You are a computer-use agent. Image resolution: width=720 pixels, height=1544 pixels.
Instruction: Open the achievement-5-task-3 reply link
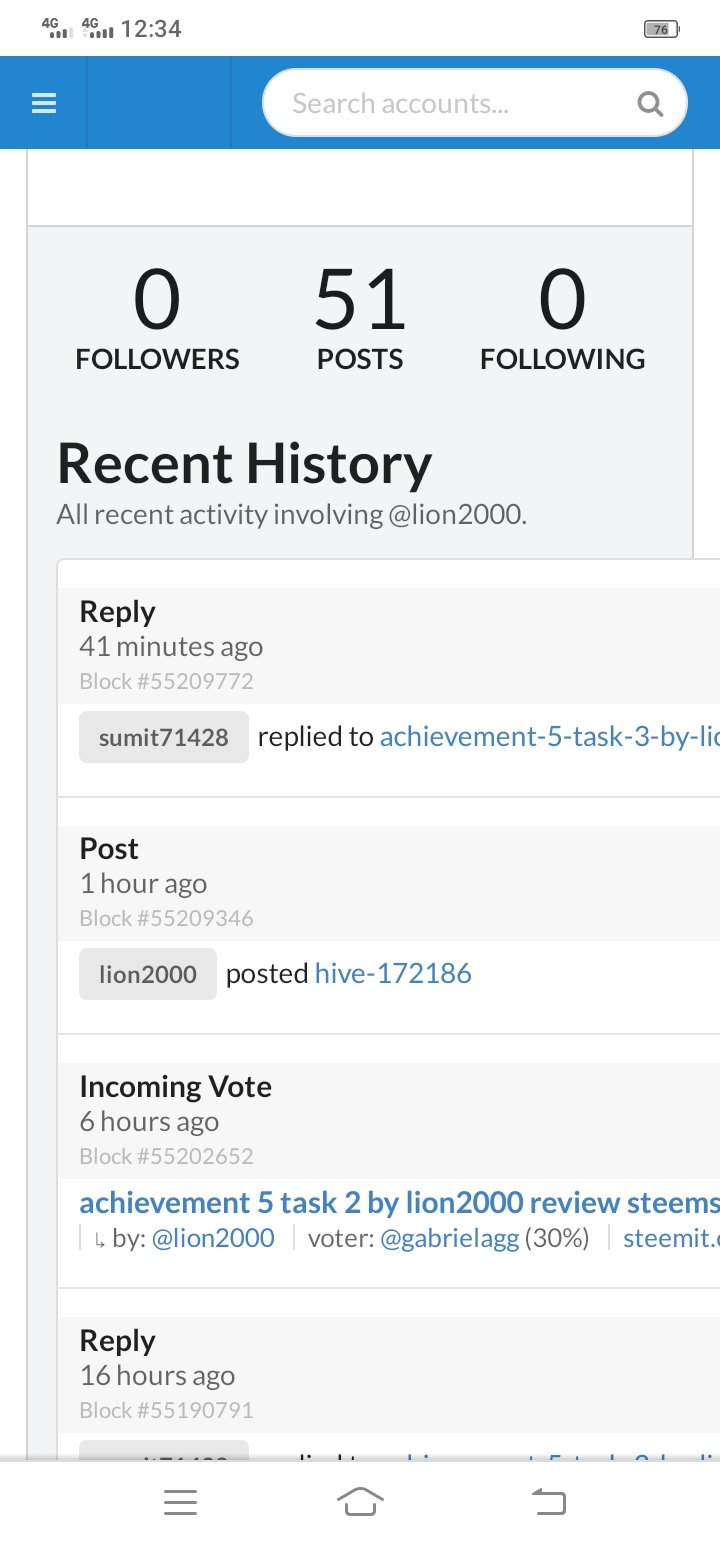tap(548, 738)
